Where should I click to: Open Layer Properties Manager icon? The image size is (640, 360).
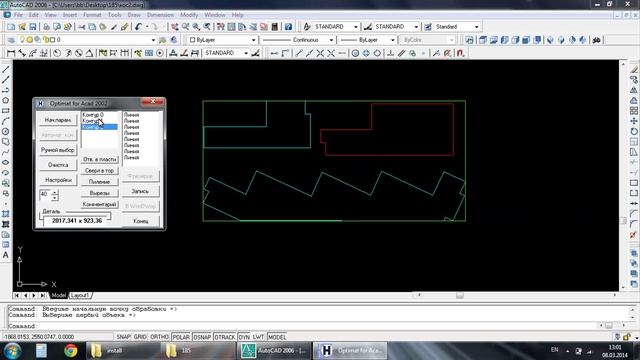[11, 40]
